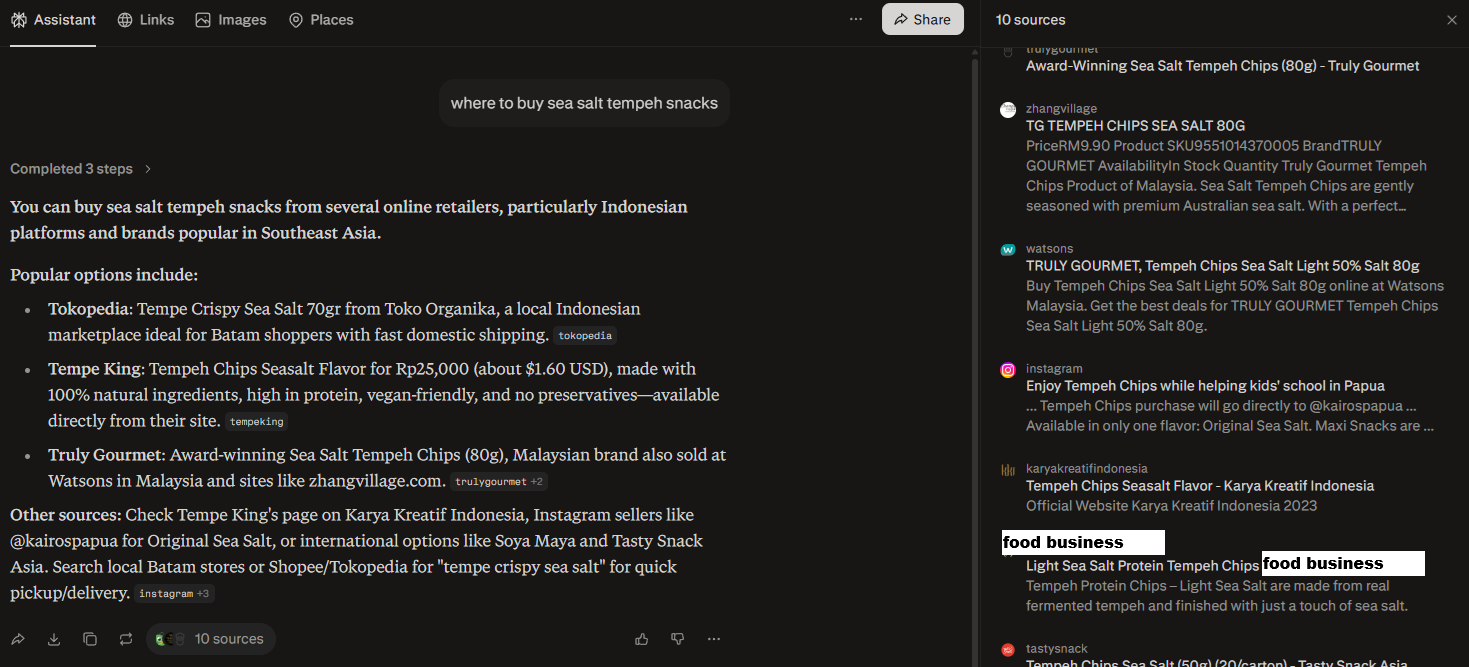Like the answer with the thumbs up
Viewport: 1469px width, 667px height.
[641, 639]
